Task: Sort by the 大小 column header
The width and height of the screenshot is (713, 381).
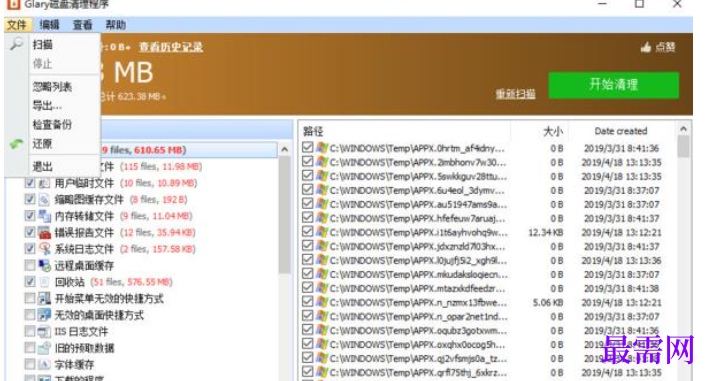Action: (x=553, y=131)
